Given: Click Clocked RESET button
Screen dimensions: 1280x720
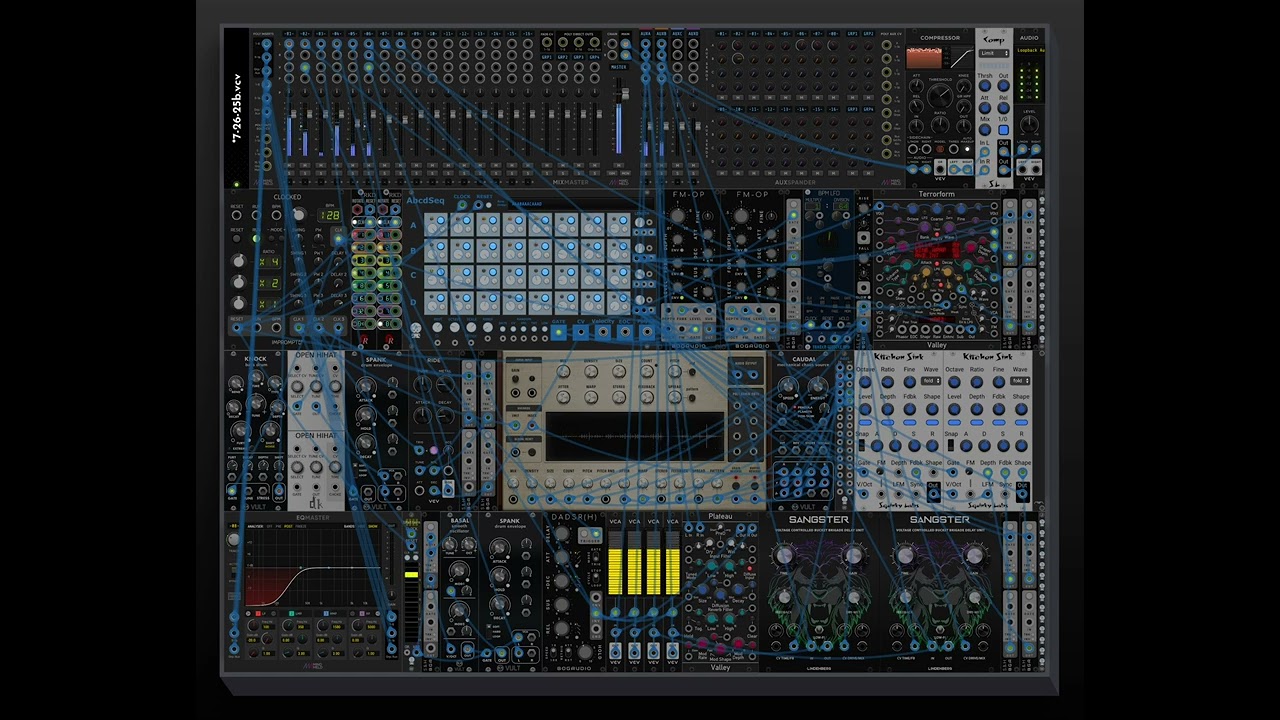Looking at the screenshot, I should pos(236,238).
